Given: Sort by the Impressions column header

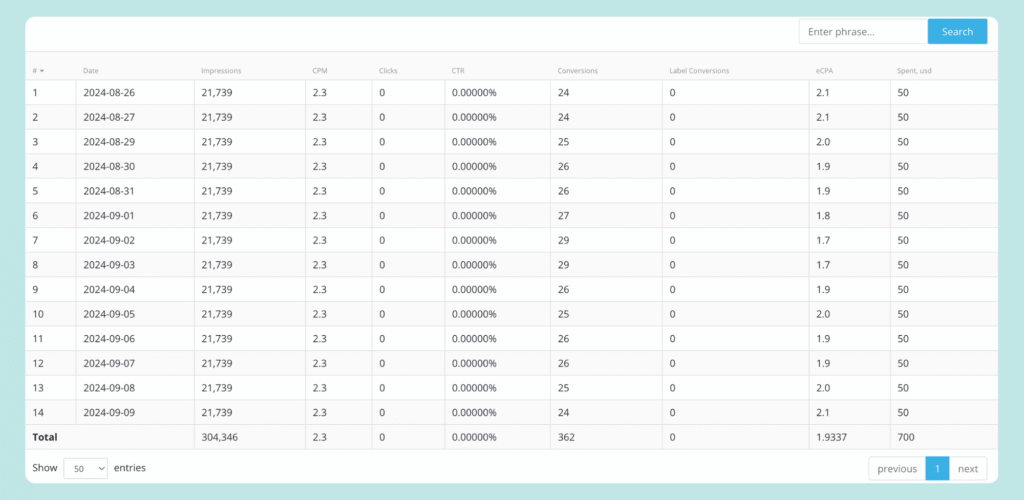Looking at the screenshot, I should tap(221, 70).
